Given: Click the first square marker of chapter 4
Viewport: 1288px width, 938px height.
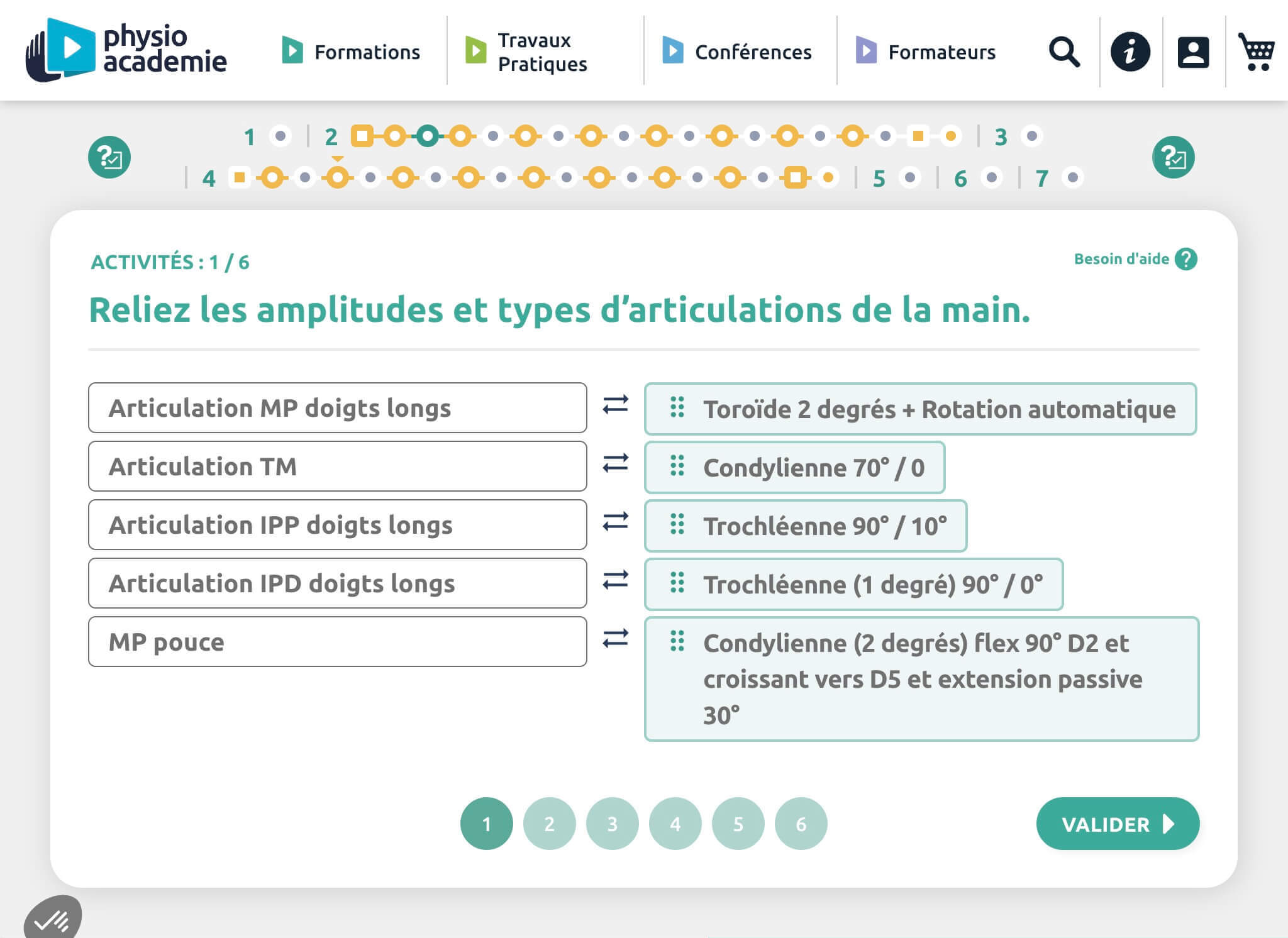Looking at the screenshot, I should (x=240, y=178).
